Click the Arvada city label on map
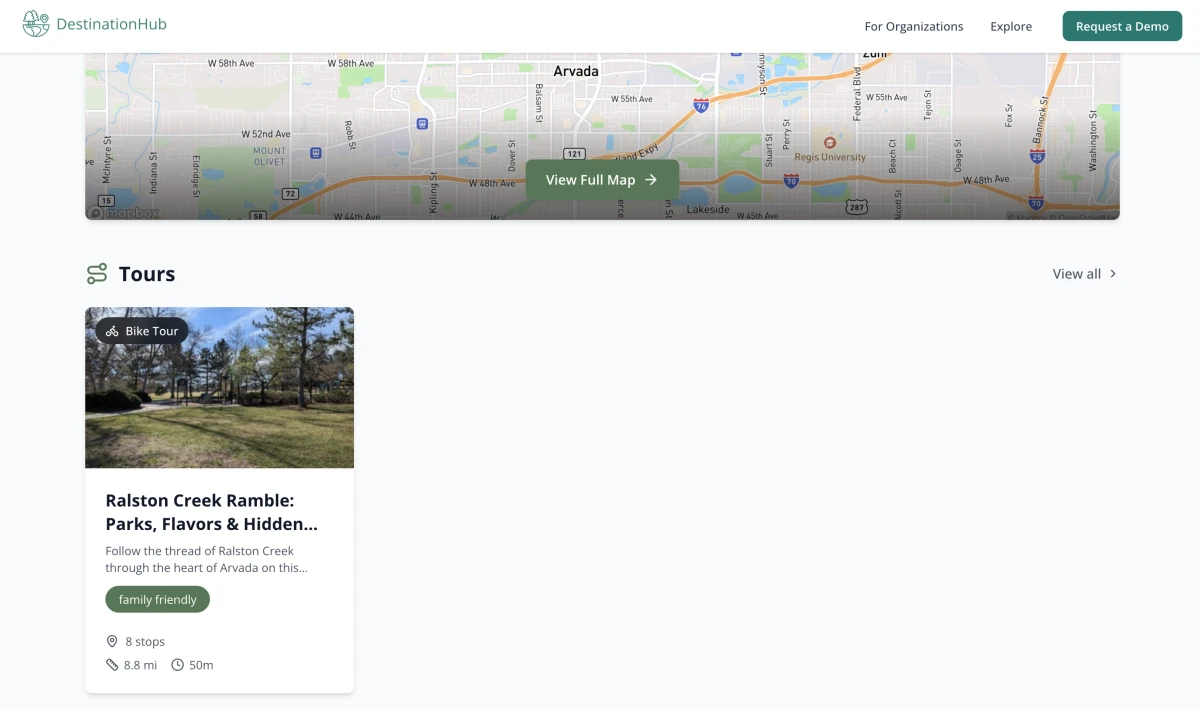Image resolution: width=1200 pixels, height=710 pixels. 576,71
